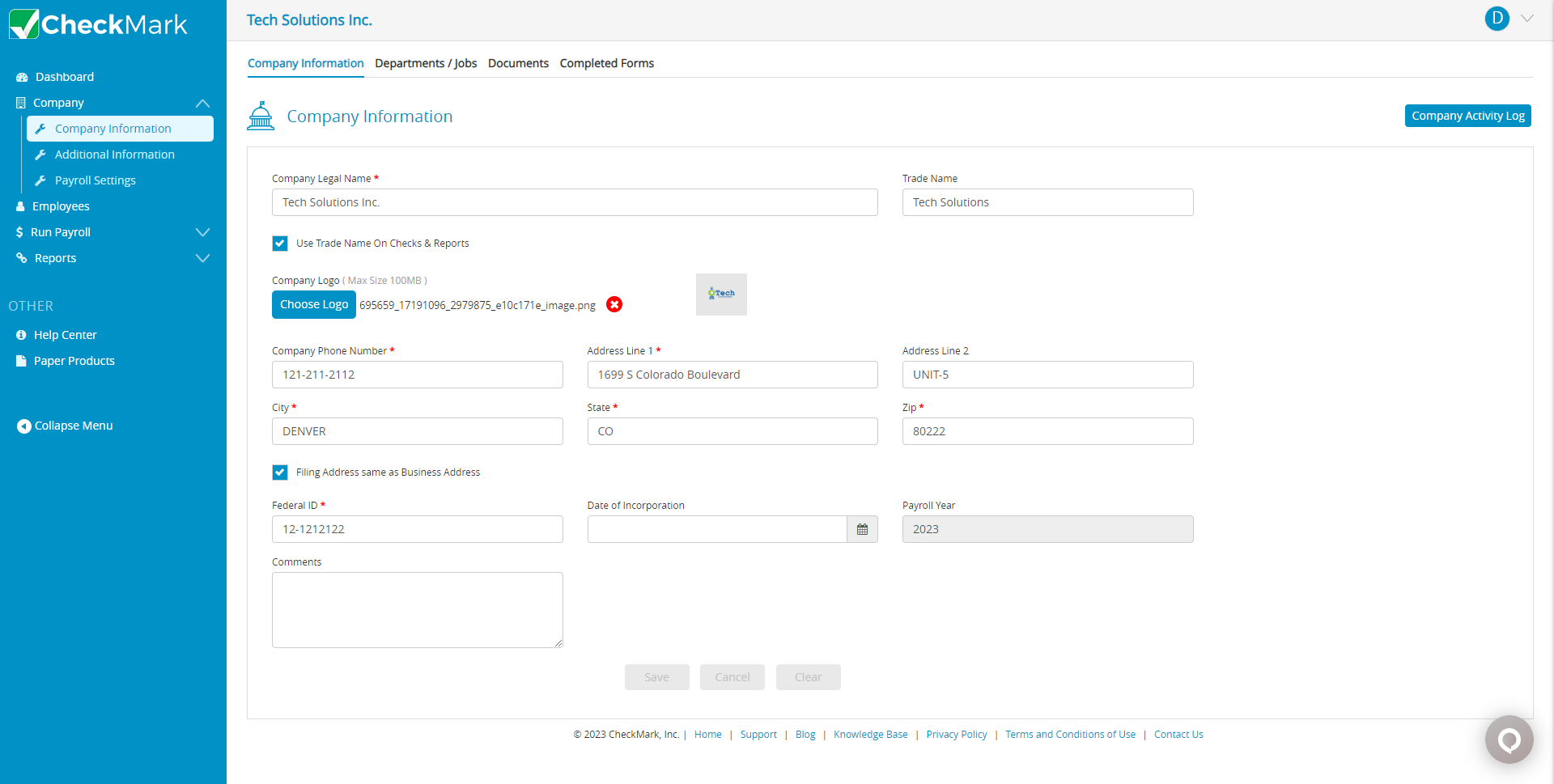Click the user avatar D icon

click(x=1497, y=19)
